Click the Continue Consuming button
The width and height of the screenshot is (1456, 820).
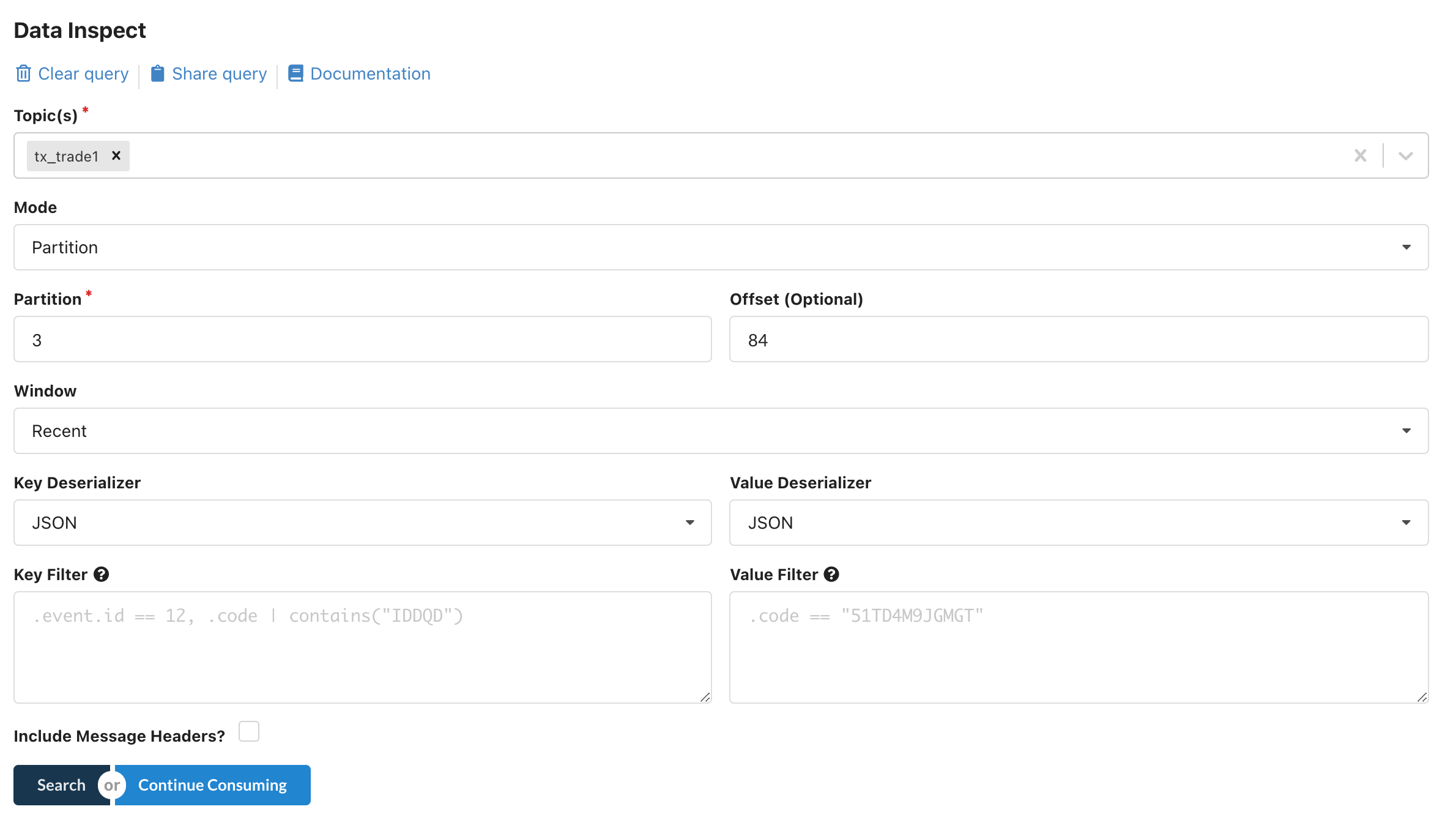point(212,785)
